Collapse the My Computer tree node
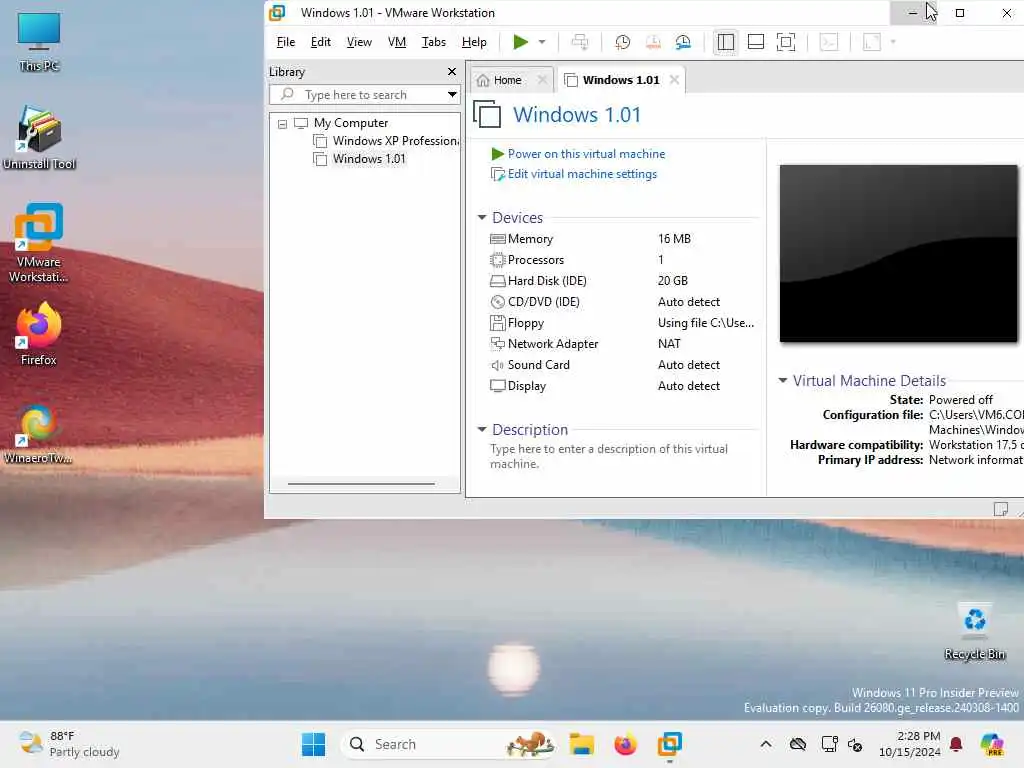The width and height of the screenshot is (1024, 768). click(282, 123)
